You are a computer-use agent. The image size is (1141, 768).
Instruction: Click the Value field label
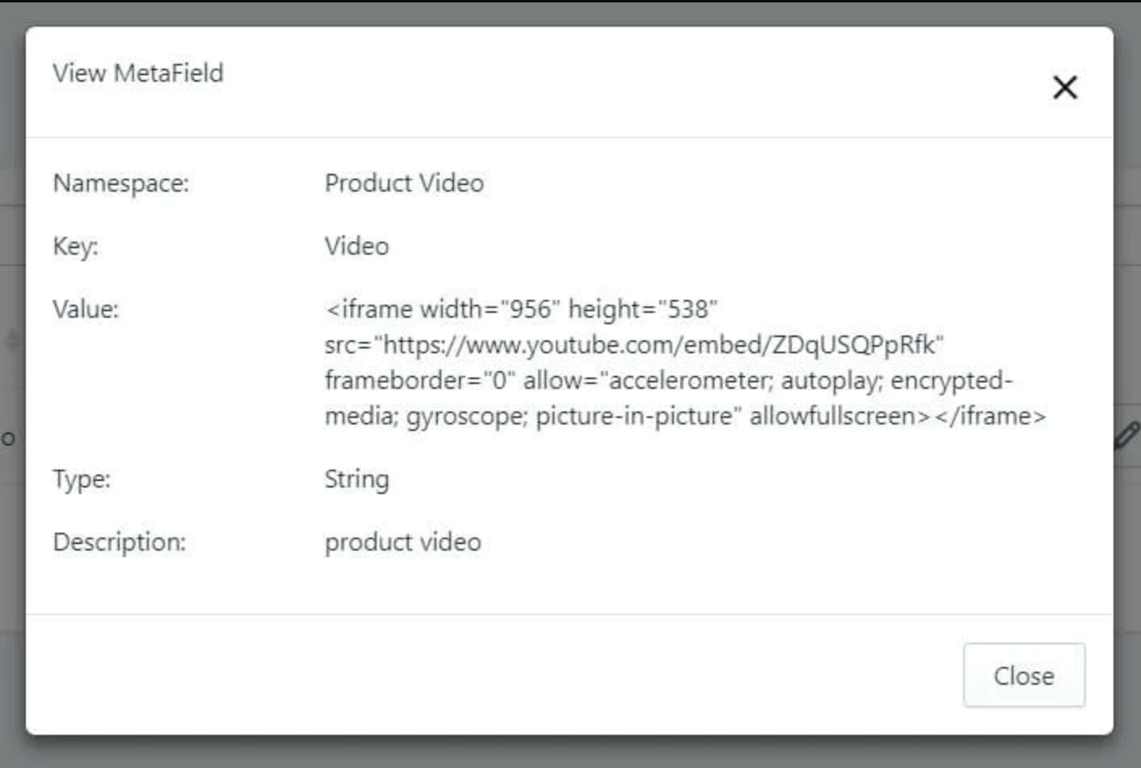tap(85, 309)
